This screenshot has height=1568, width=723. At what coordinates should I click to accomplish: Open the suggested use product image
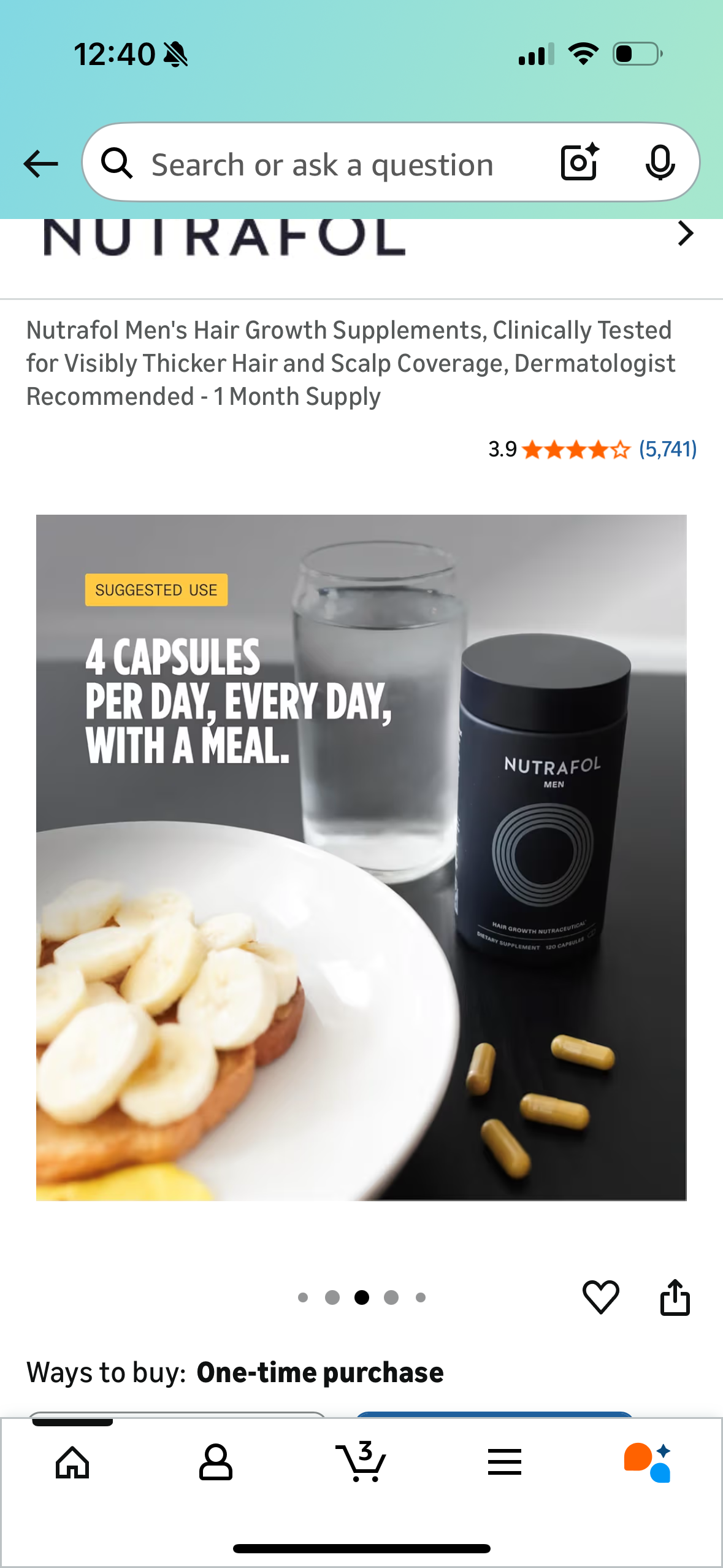tap(361, 858)
